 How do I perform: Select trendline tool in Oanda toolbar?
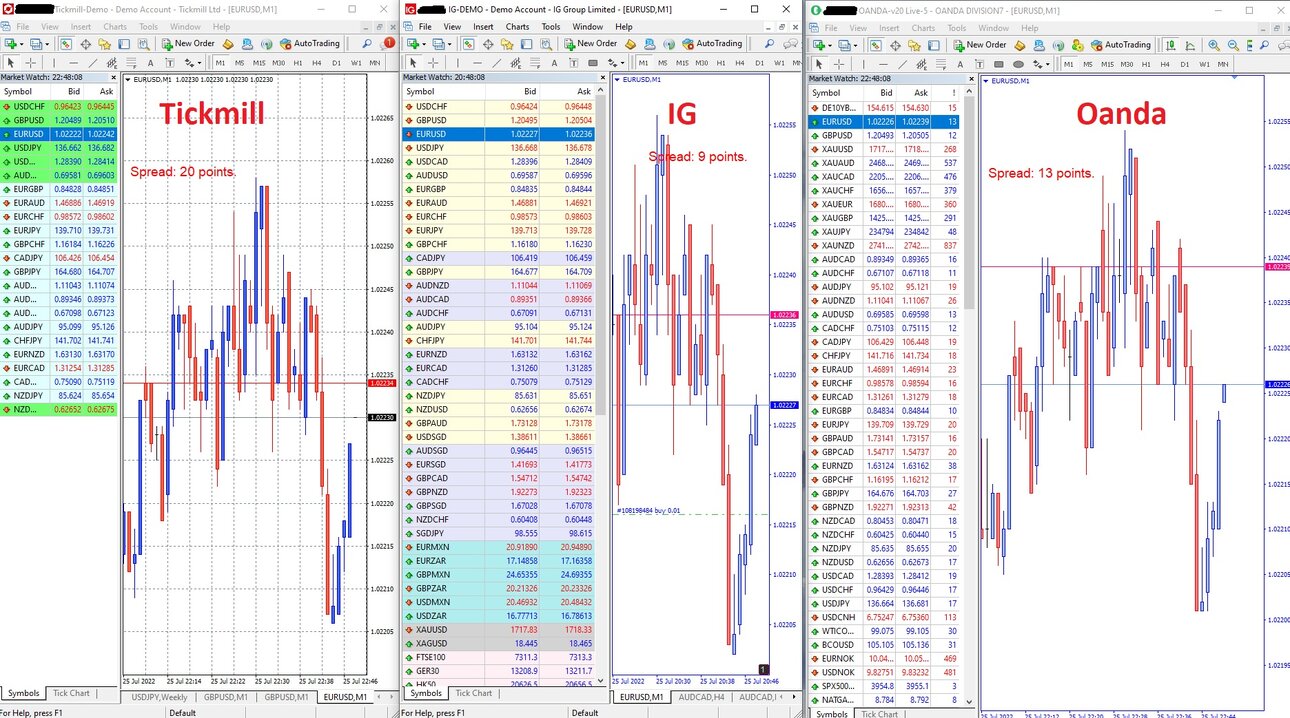pos(903,65)
